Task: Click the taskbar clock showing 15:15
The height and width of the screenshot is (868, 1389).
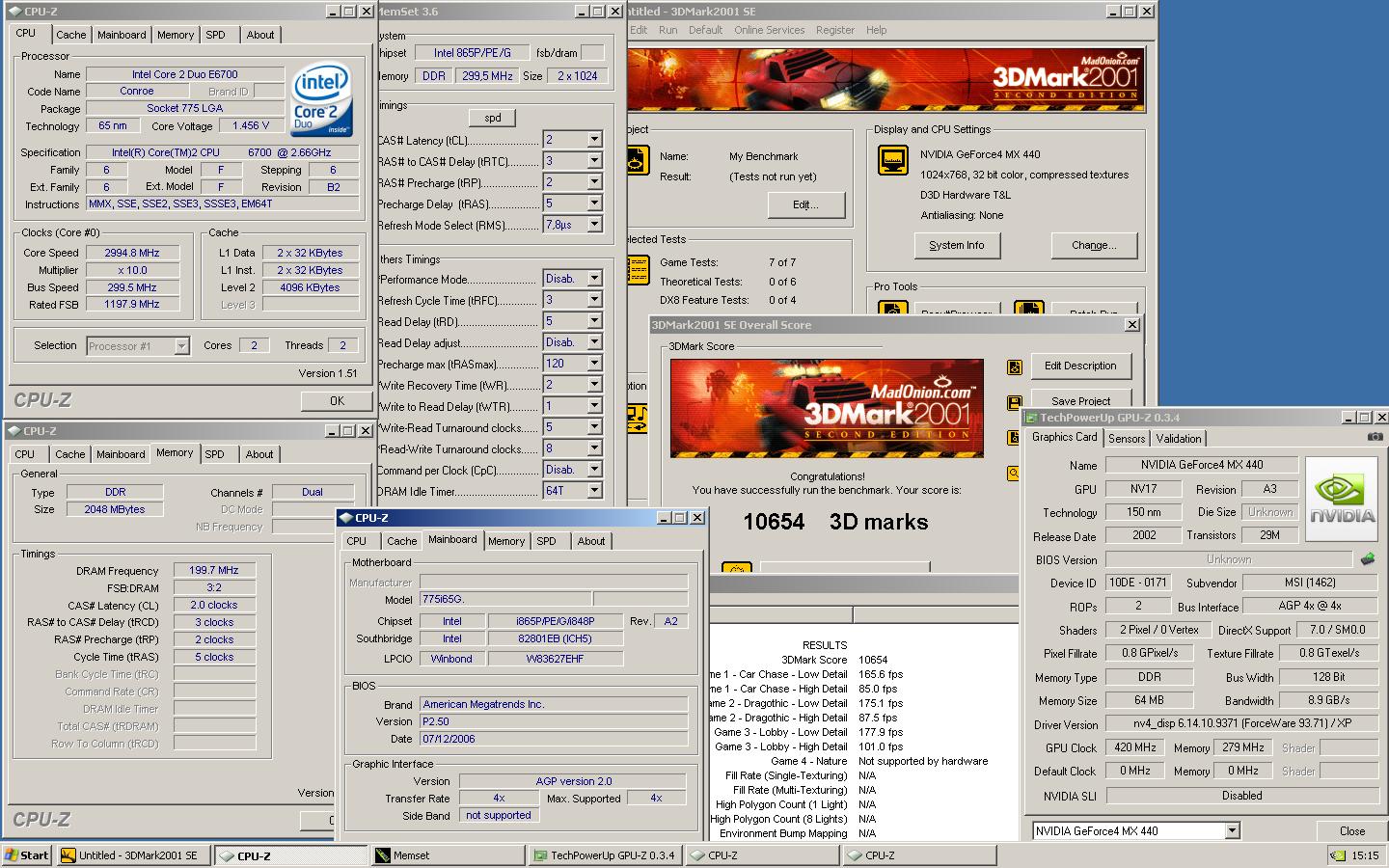Action: click(x=1365, y=855)
